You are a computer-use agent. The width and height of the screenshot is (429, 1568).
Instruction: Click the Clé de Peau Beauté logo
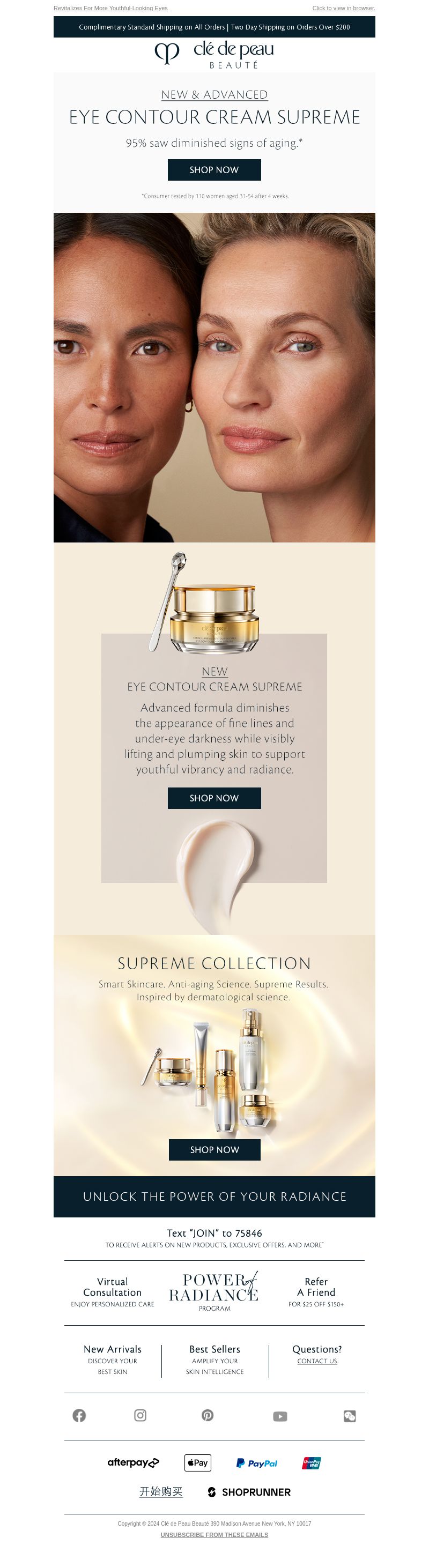[214, 55]
